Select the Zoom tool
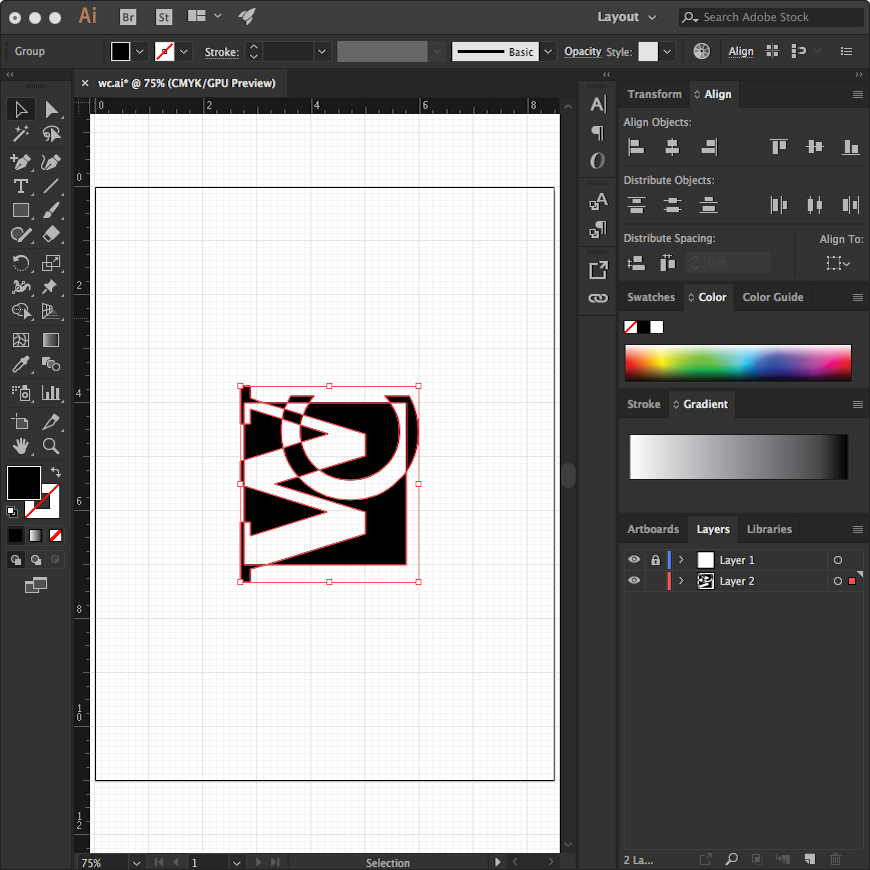This screenshot has width=870, height=870. coord(51,446)
